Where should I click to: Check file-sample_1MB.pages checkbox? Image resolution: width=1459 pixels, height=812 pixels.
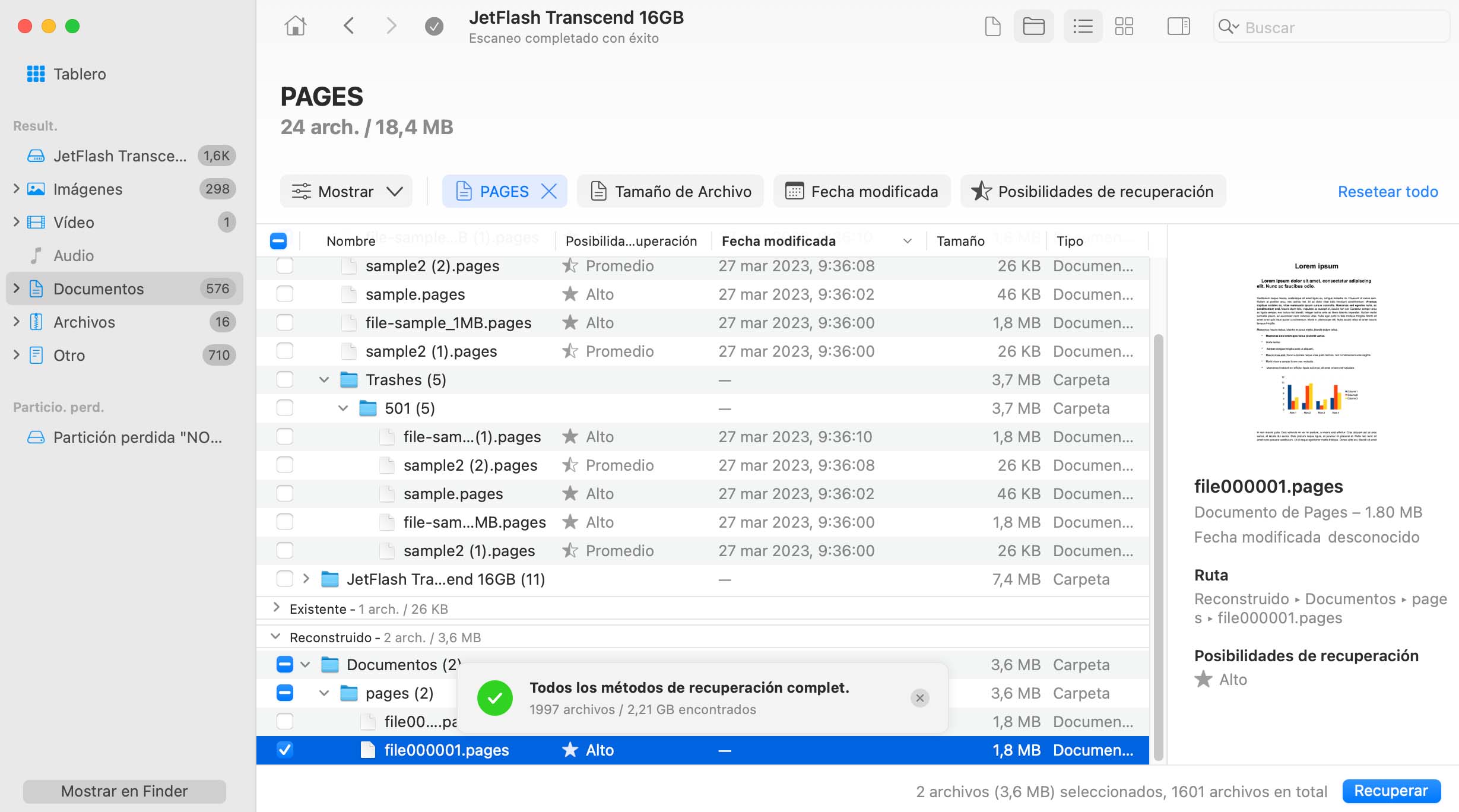(285, 323)
